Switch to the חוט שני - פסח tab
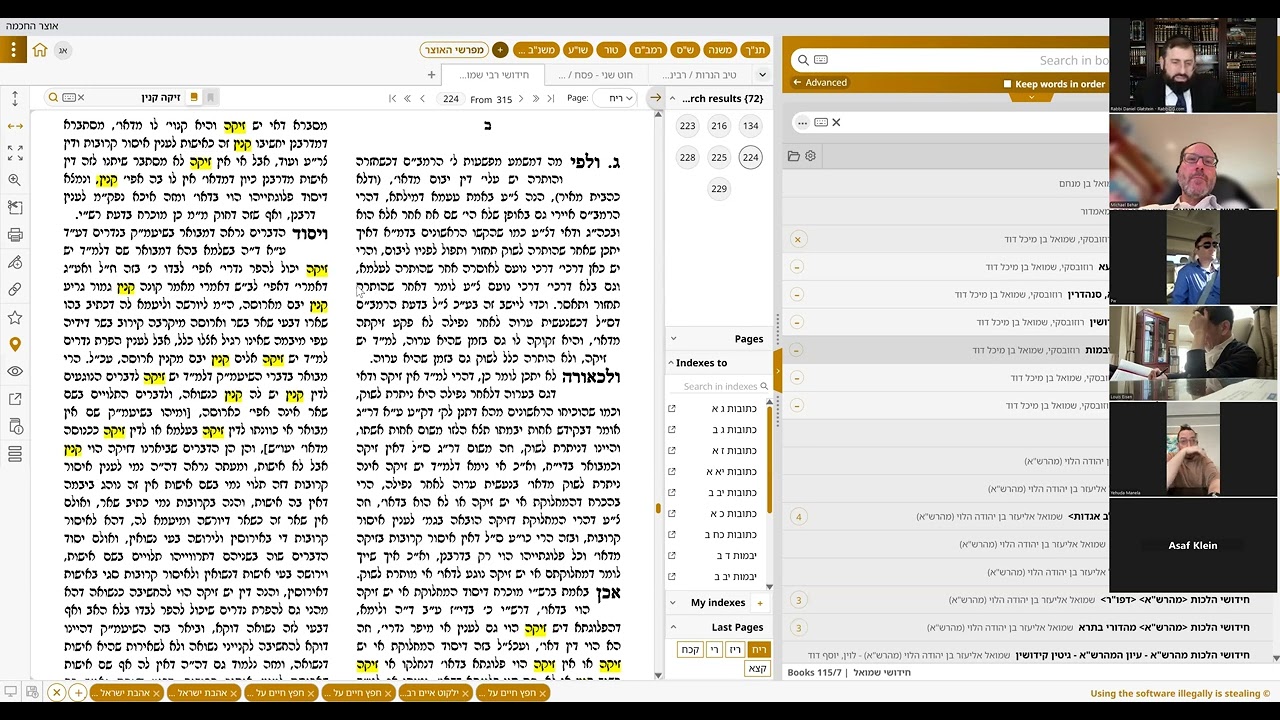The image size is (1280, 720). (x=601, y=75)
